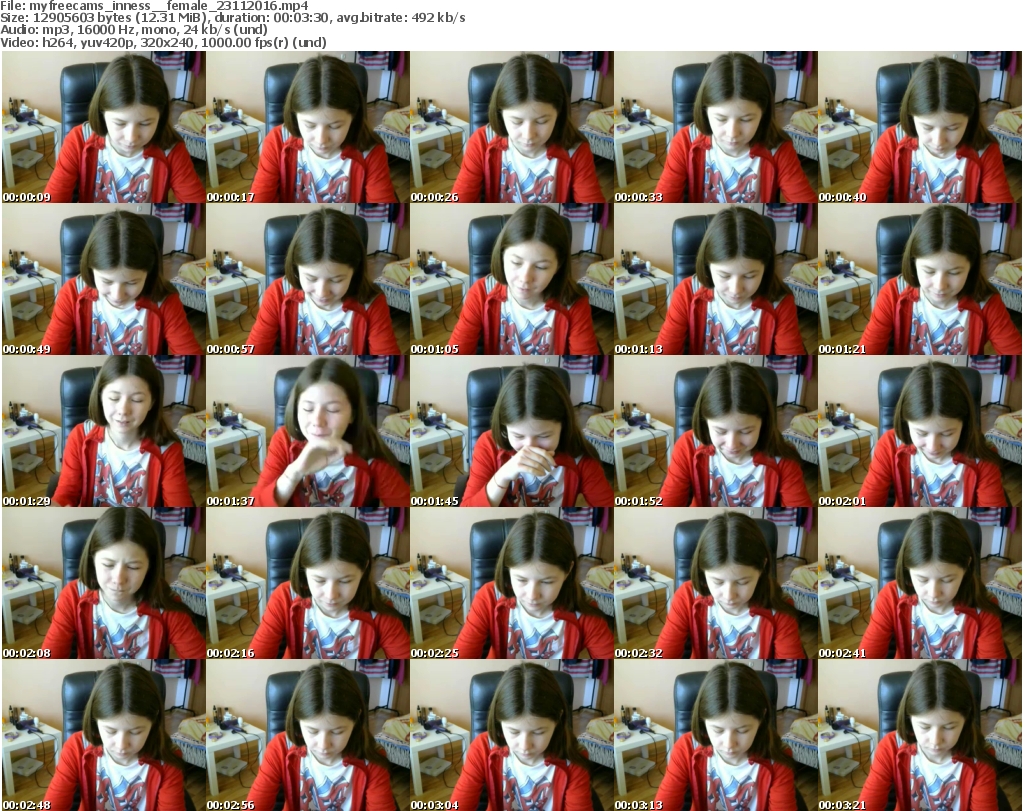Select the frame stamped 00:01:29
1024x811 pixels.
pyautogui.click(x=104, y=432)
